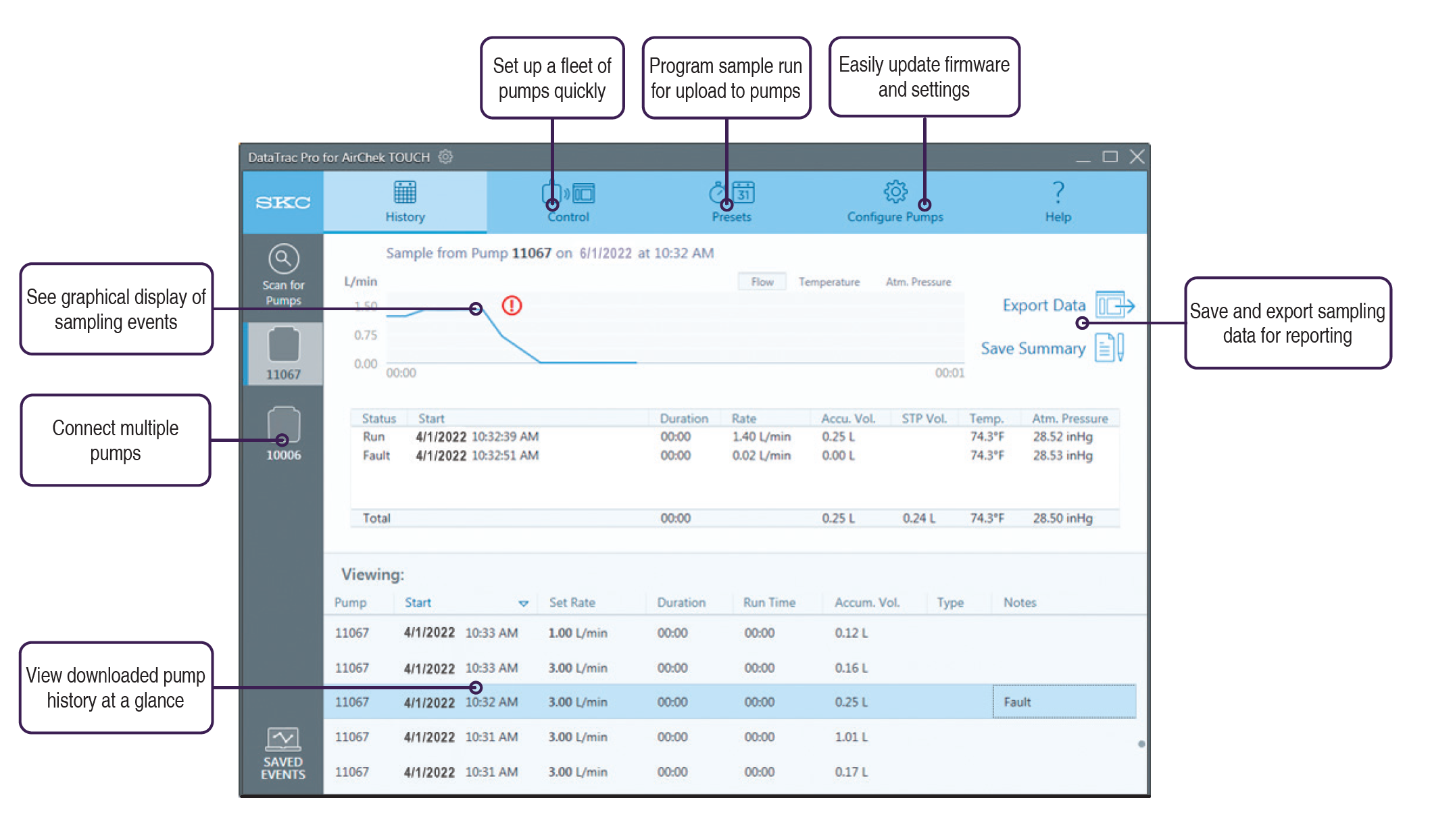1430x840 pixels.
Task: Select pump 10006 in sidebar
Action: click(284, 433)
